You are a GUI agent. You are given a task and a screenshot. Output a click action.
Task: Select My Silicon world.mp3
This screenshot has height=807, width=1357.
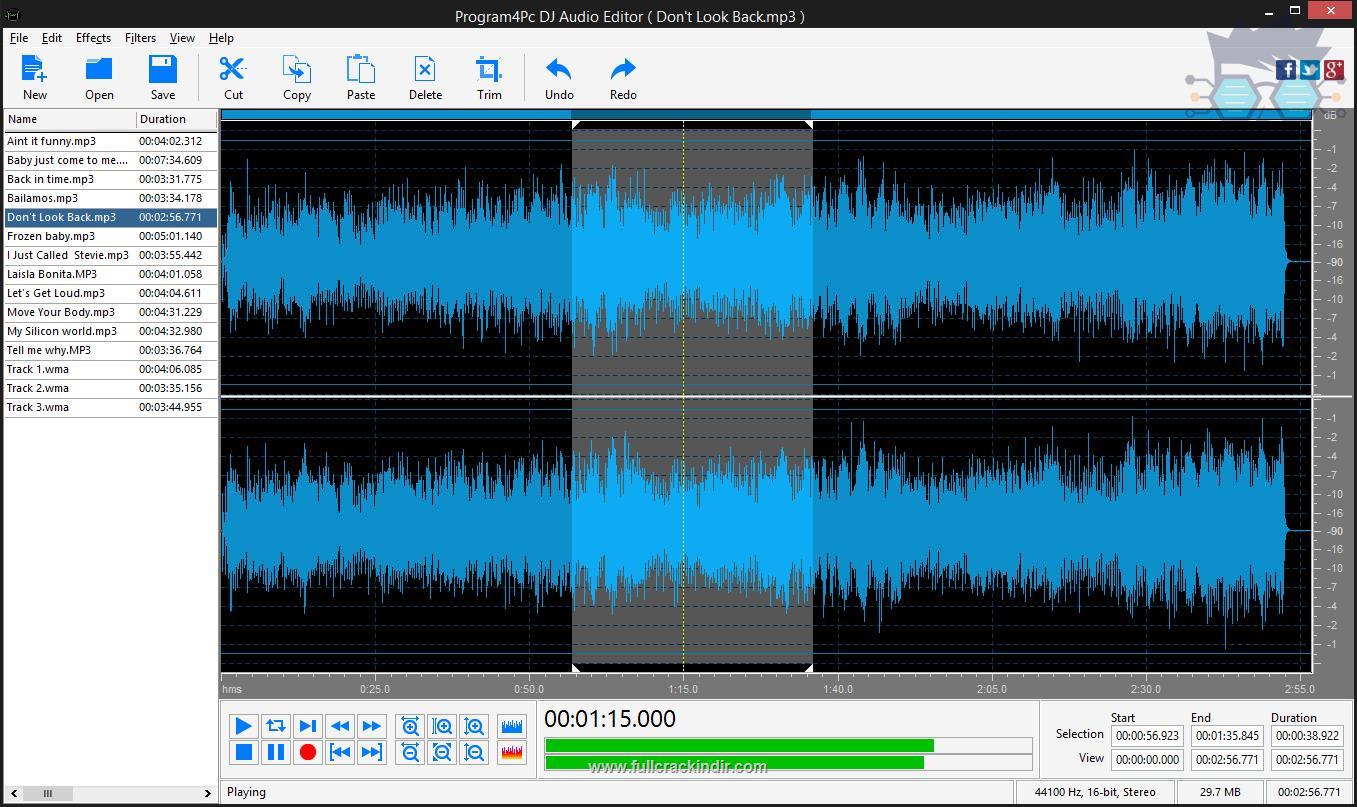click(110, 331)
